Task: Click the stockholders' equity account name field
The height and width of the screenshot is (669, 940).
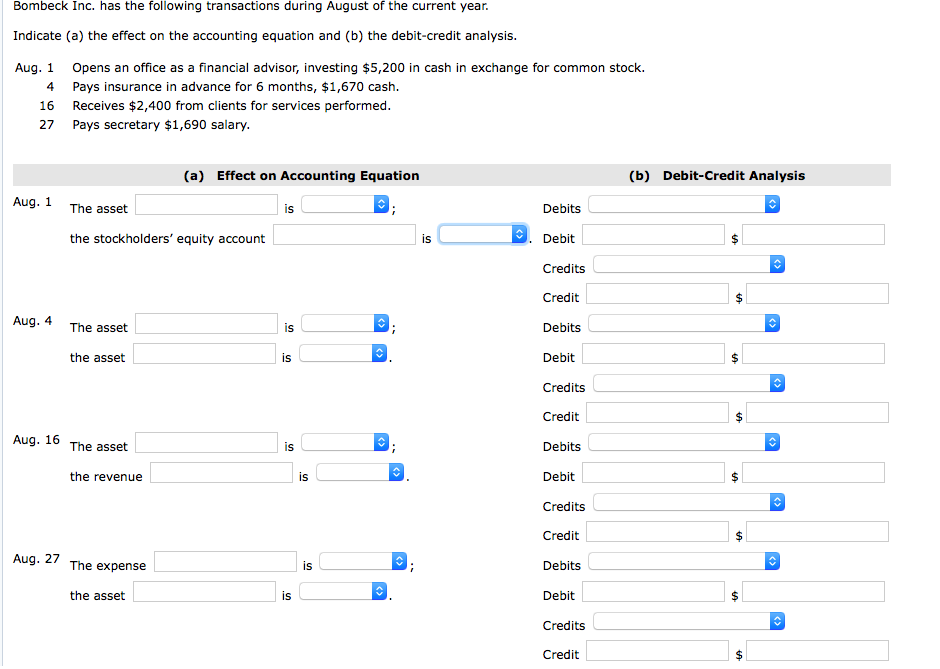Action: [344, 235]
